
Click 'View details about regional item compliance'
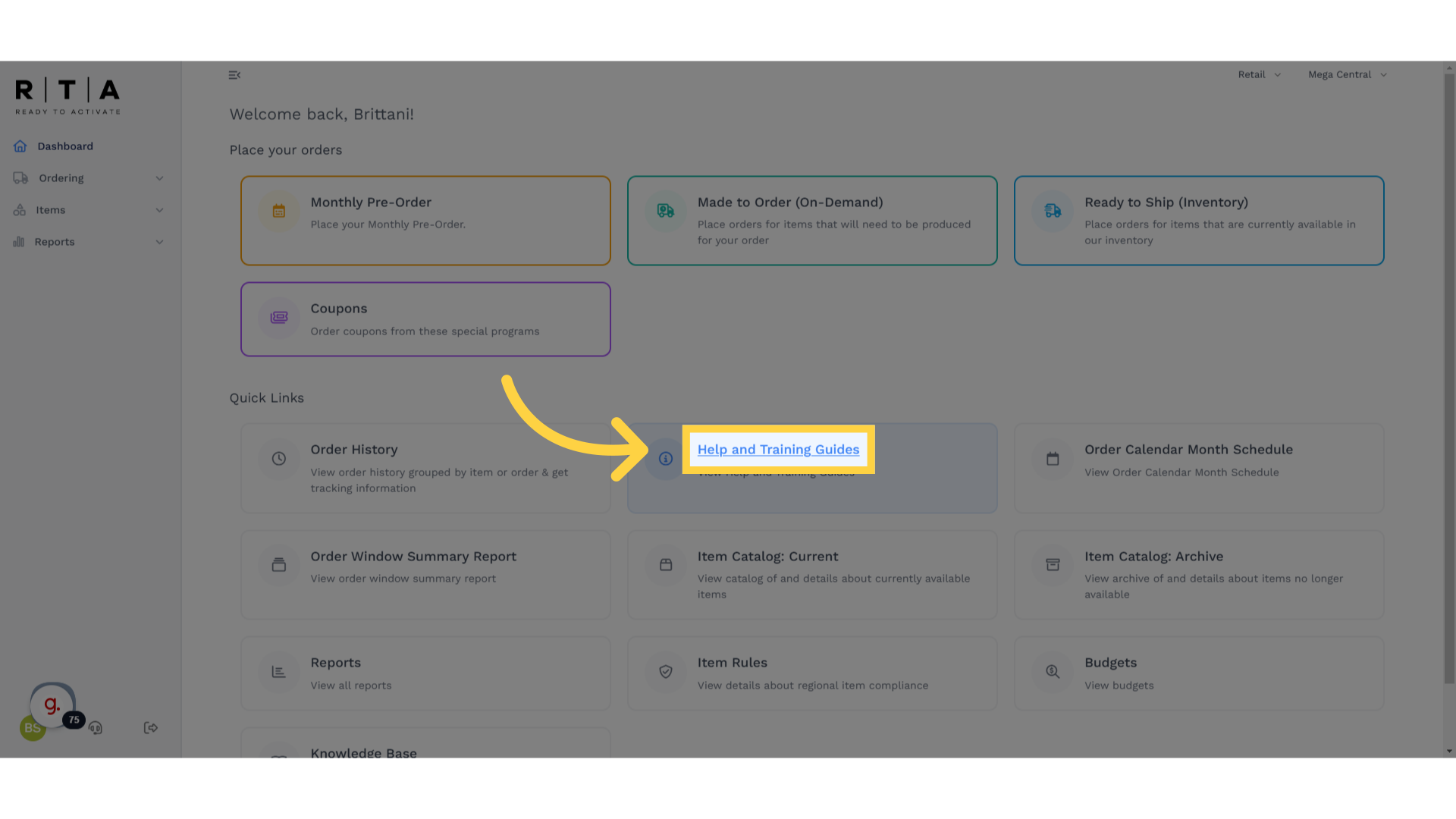(x=812, y=686)
